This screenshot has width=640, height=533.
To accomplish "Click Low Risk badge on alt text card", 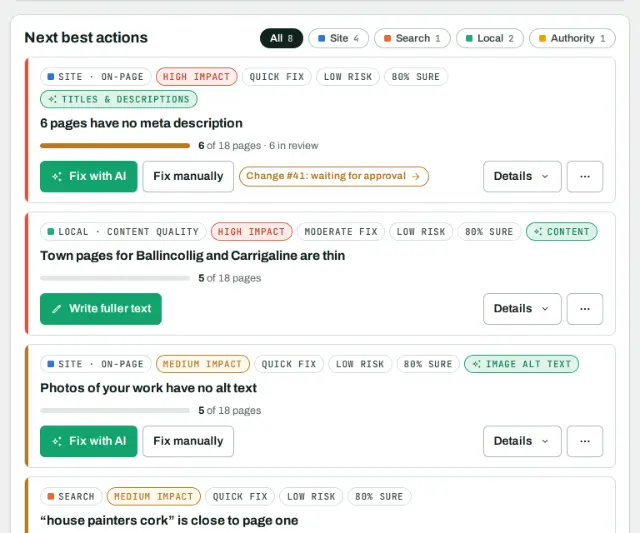I will (360, 364).
